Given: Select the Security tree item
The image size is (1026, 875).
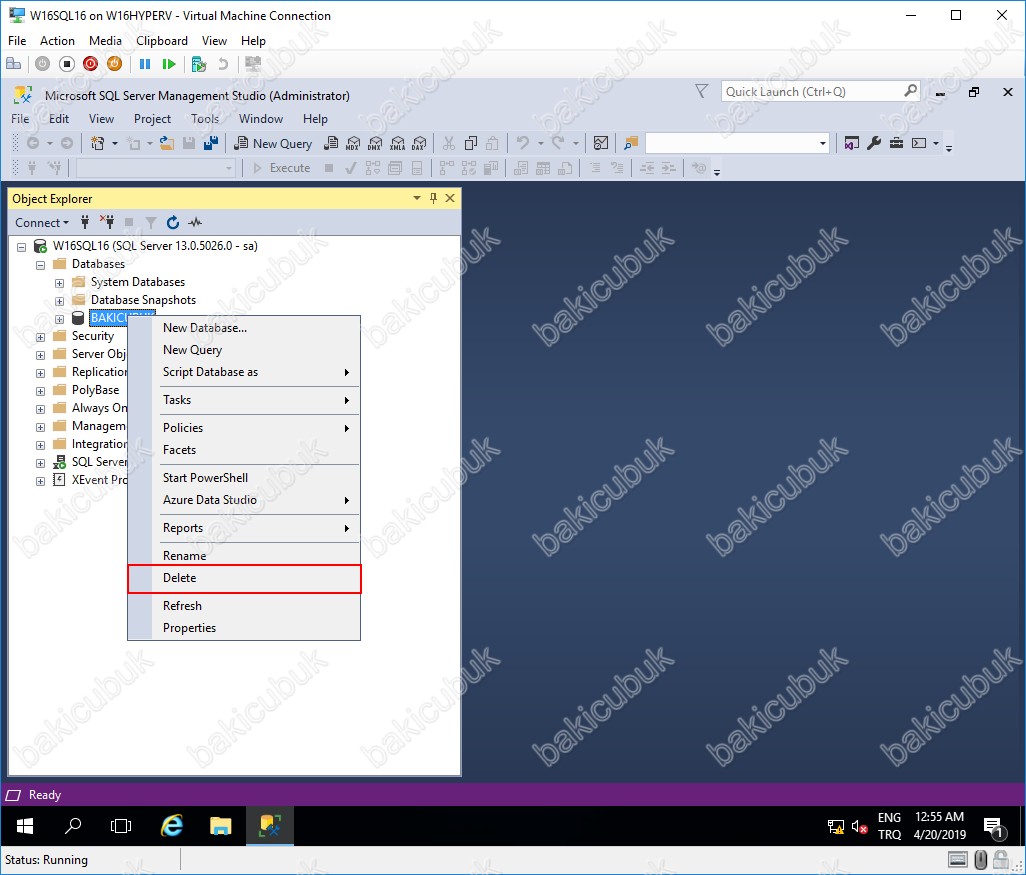Looking at the screenshot, I should click(93, 336).
